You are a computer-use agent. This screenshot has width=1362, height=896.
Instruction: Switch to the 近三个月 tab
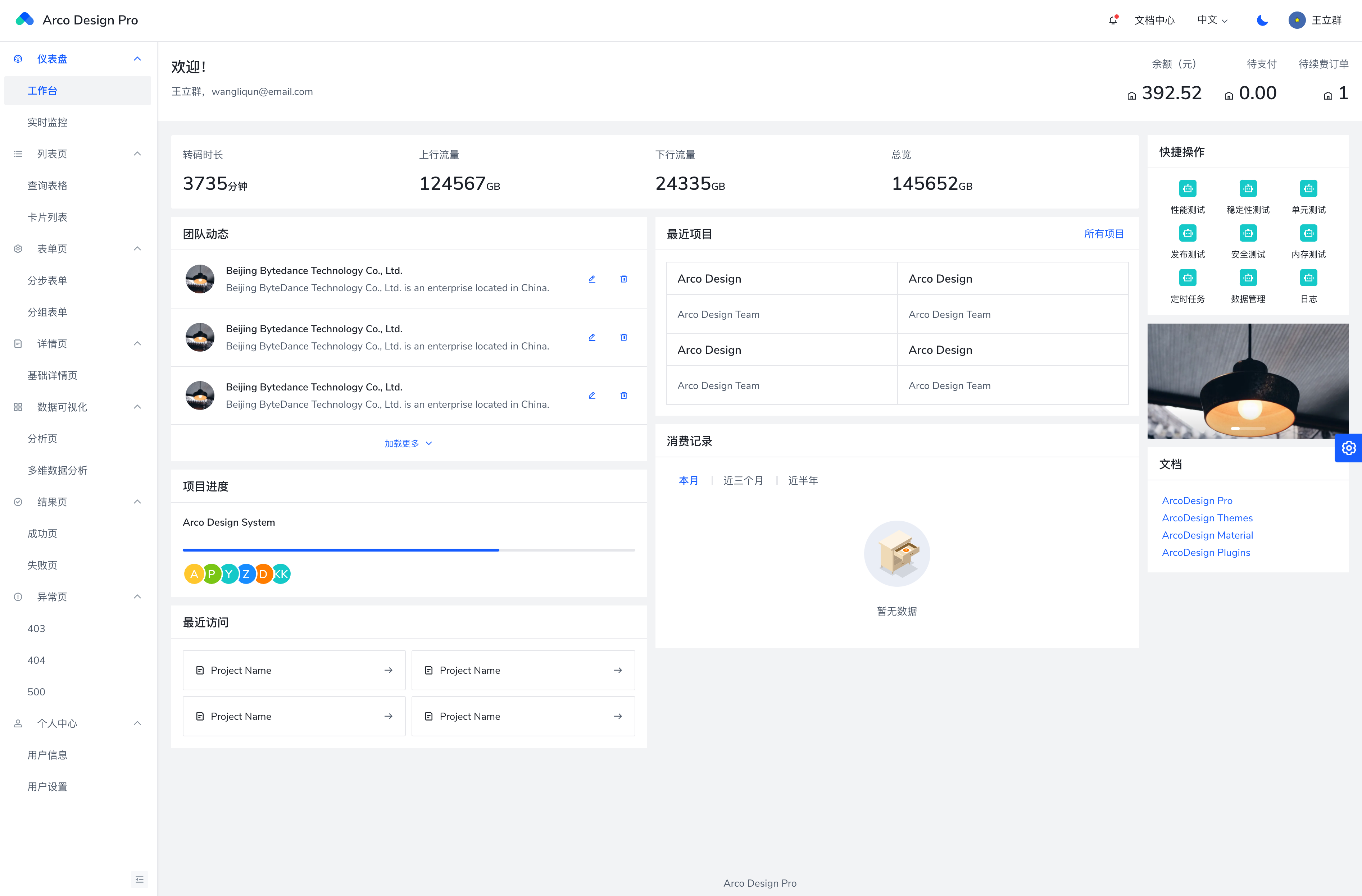click(743, 480)
